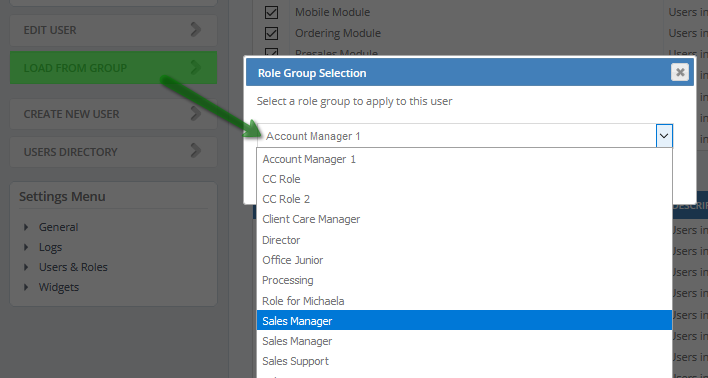The image size is (708, 378).
Task: Expand Widgets in Settings Menu
Action: 26,287
